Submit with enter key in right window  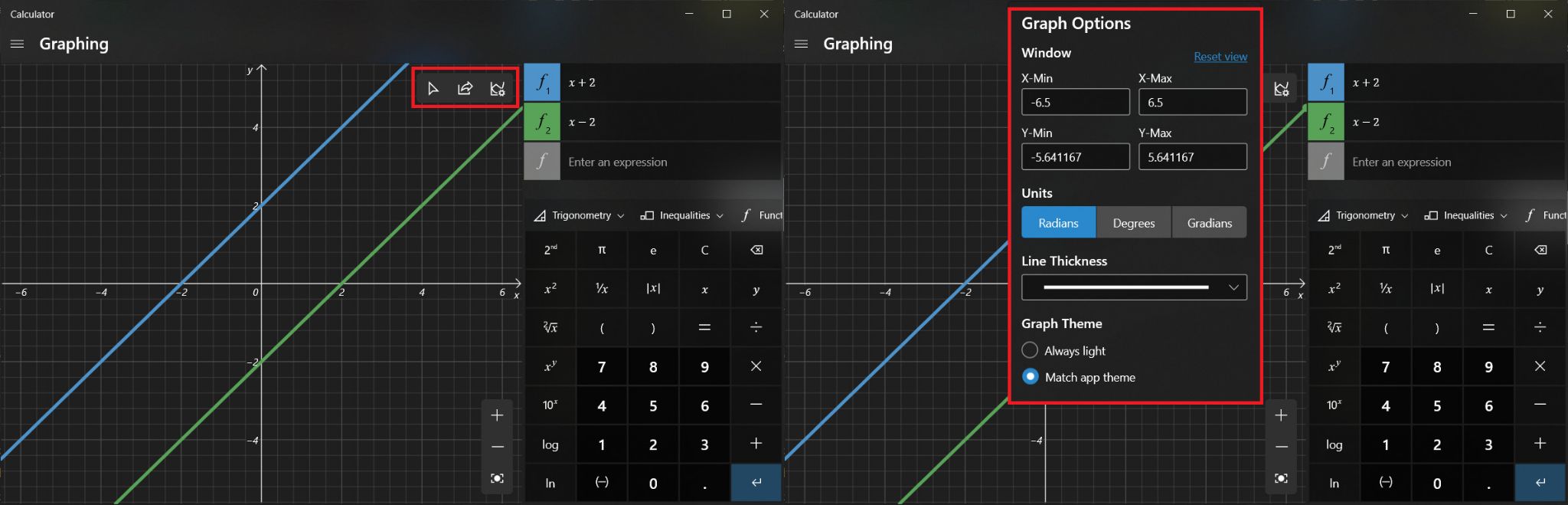[x=1540, y=482]
